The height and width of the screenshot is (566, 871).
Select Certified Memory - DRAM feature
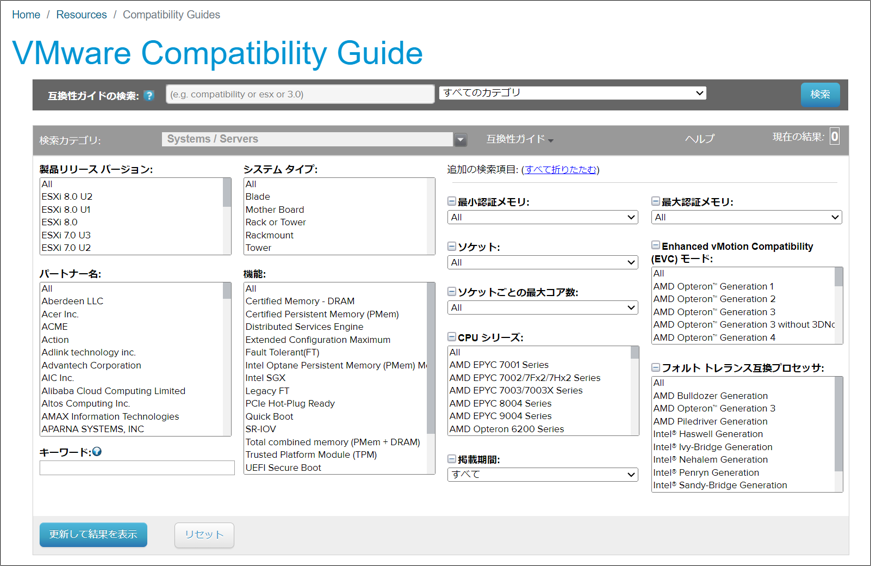coord(300,301)
